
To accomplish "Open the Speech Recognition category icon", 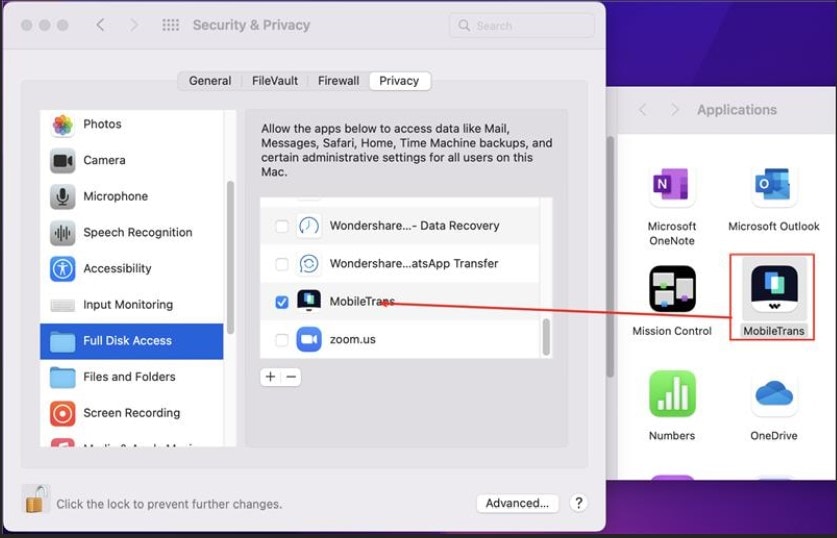I will click(x=62, y=233).
